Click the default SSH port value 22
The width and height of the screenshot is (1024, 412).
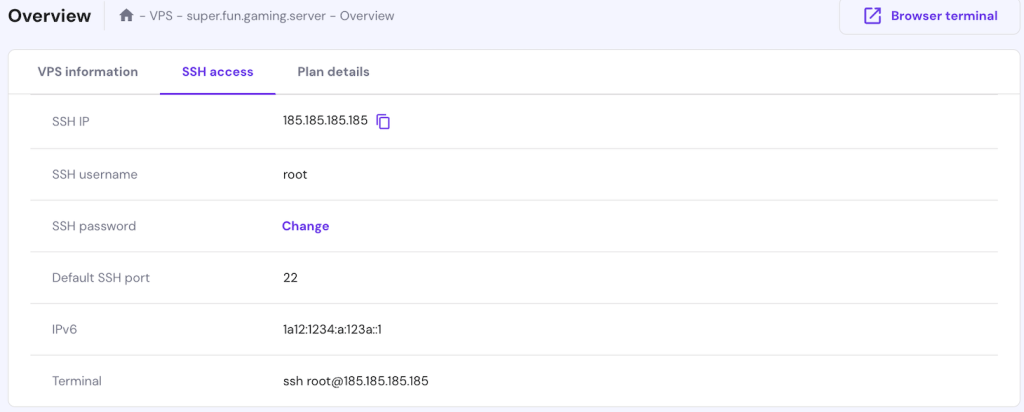(x=290, y=278)
